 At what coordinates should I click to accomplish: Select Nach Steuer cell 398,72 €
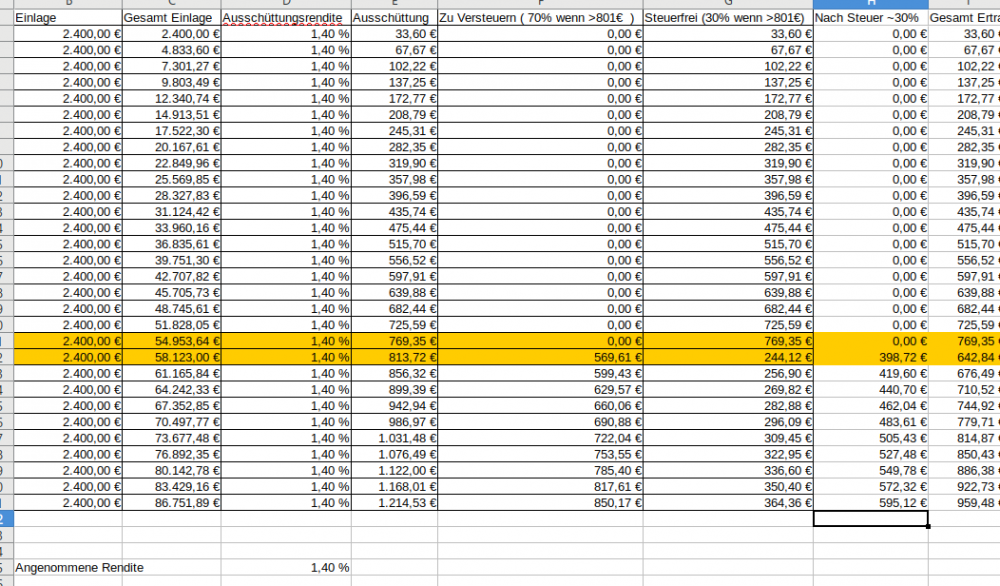(871, 358)
